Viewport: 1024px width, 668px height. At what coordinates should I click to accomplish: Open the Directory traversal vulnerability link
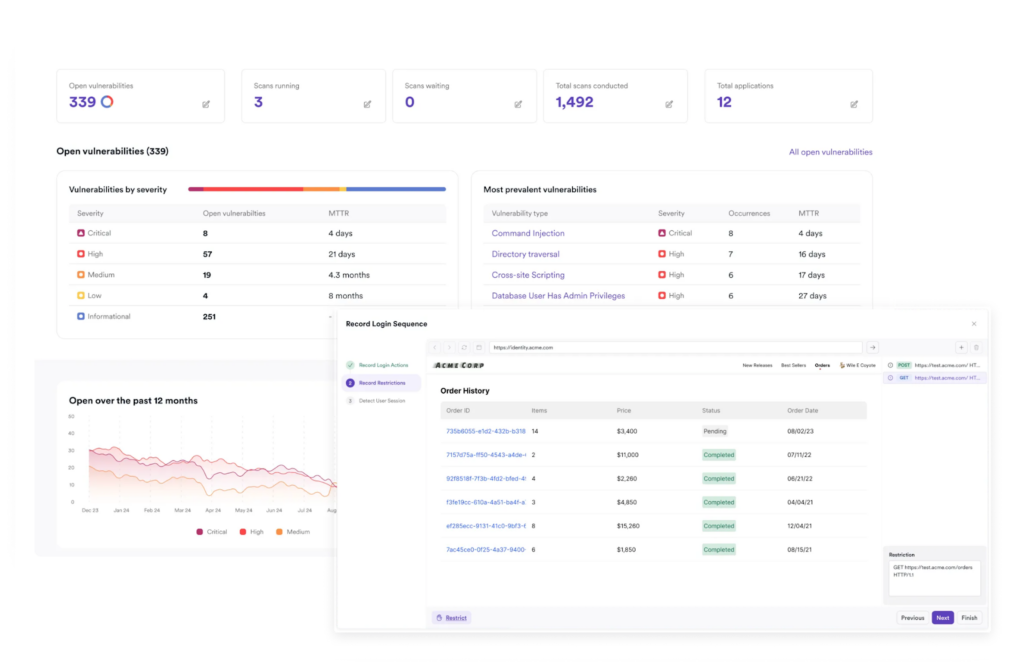[525, 254]
